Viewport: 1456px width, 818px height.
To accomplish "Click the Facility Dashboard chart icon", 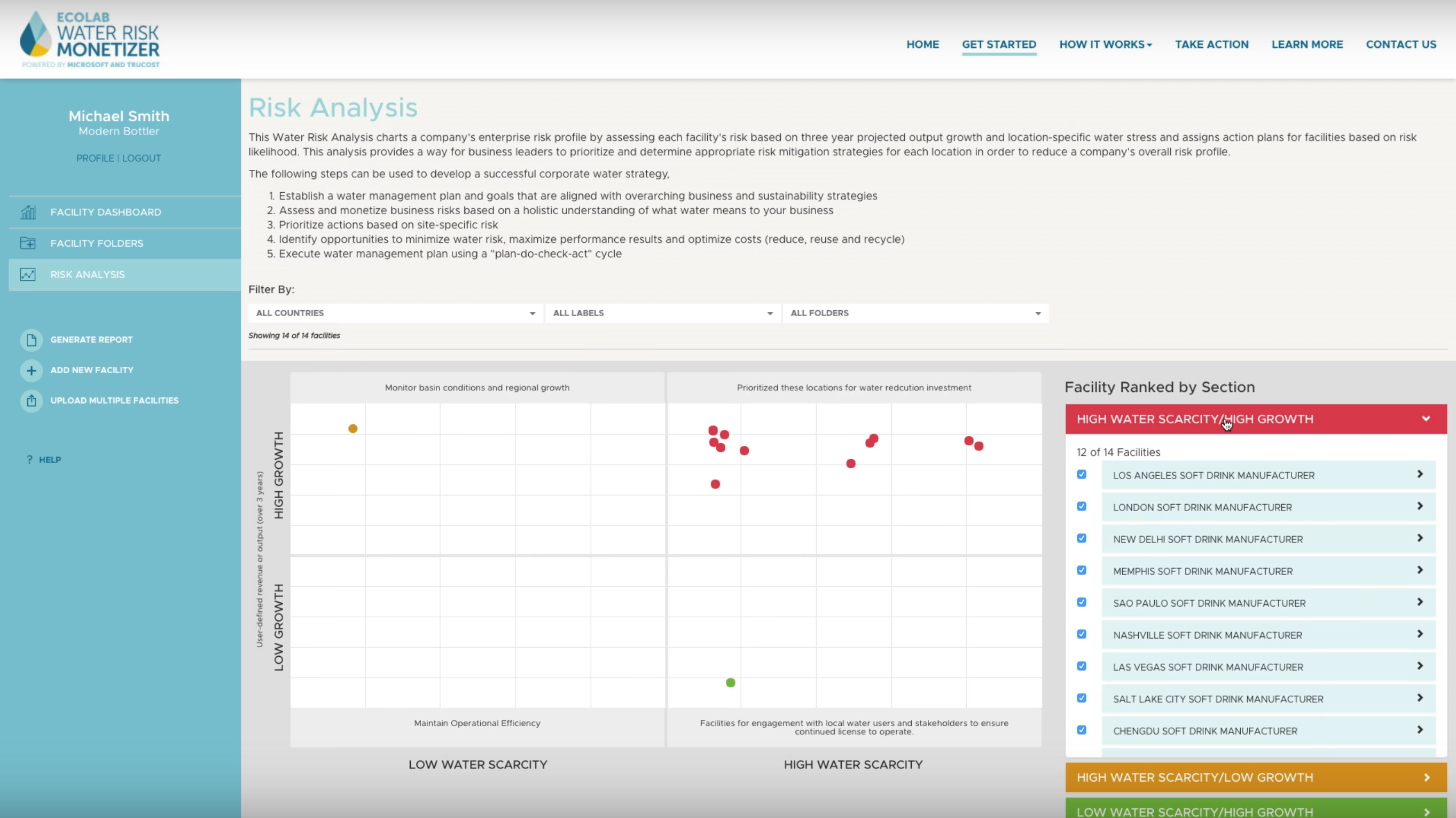I will (28, 212).
